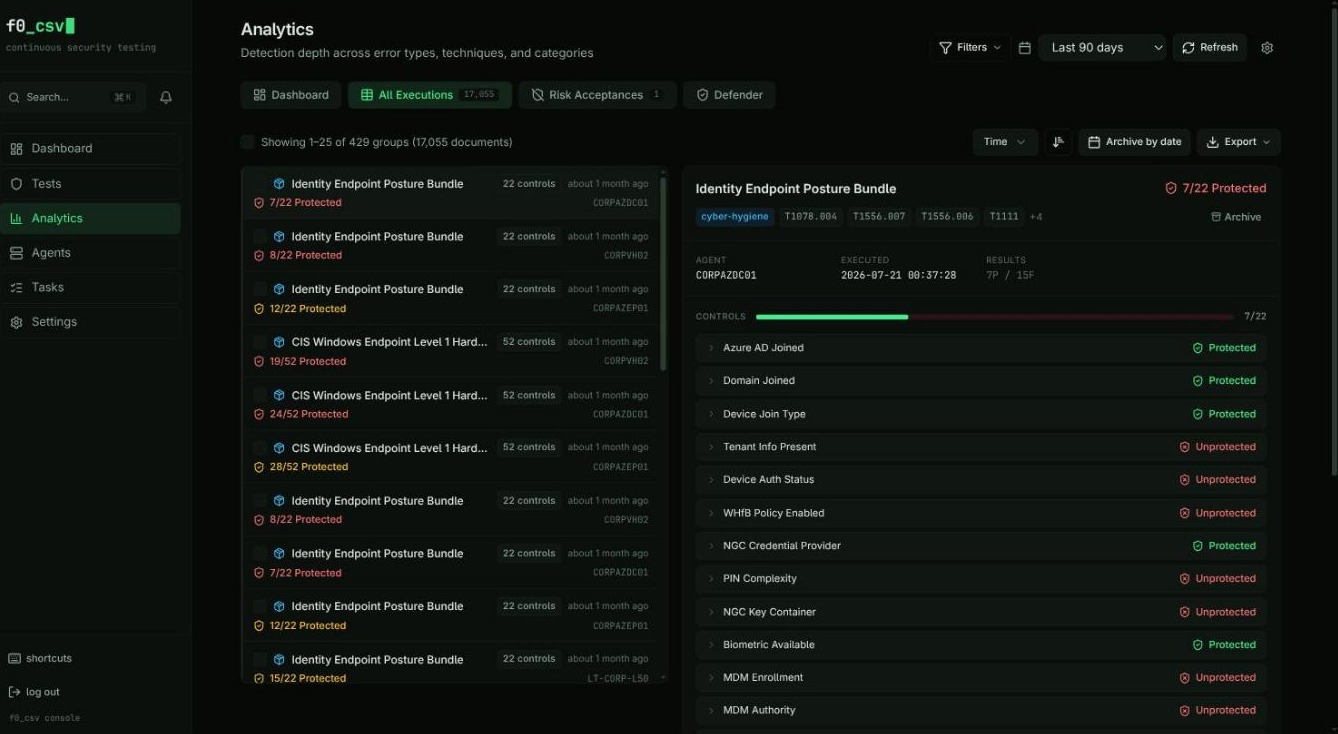Check the CIS Windows 24/52 Protected row box

tap(260, 395)
